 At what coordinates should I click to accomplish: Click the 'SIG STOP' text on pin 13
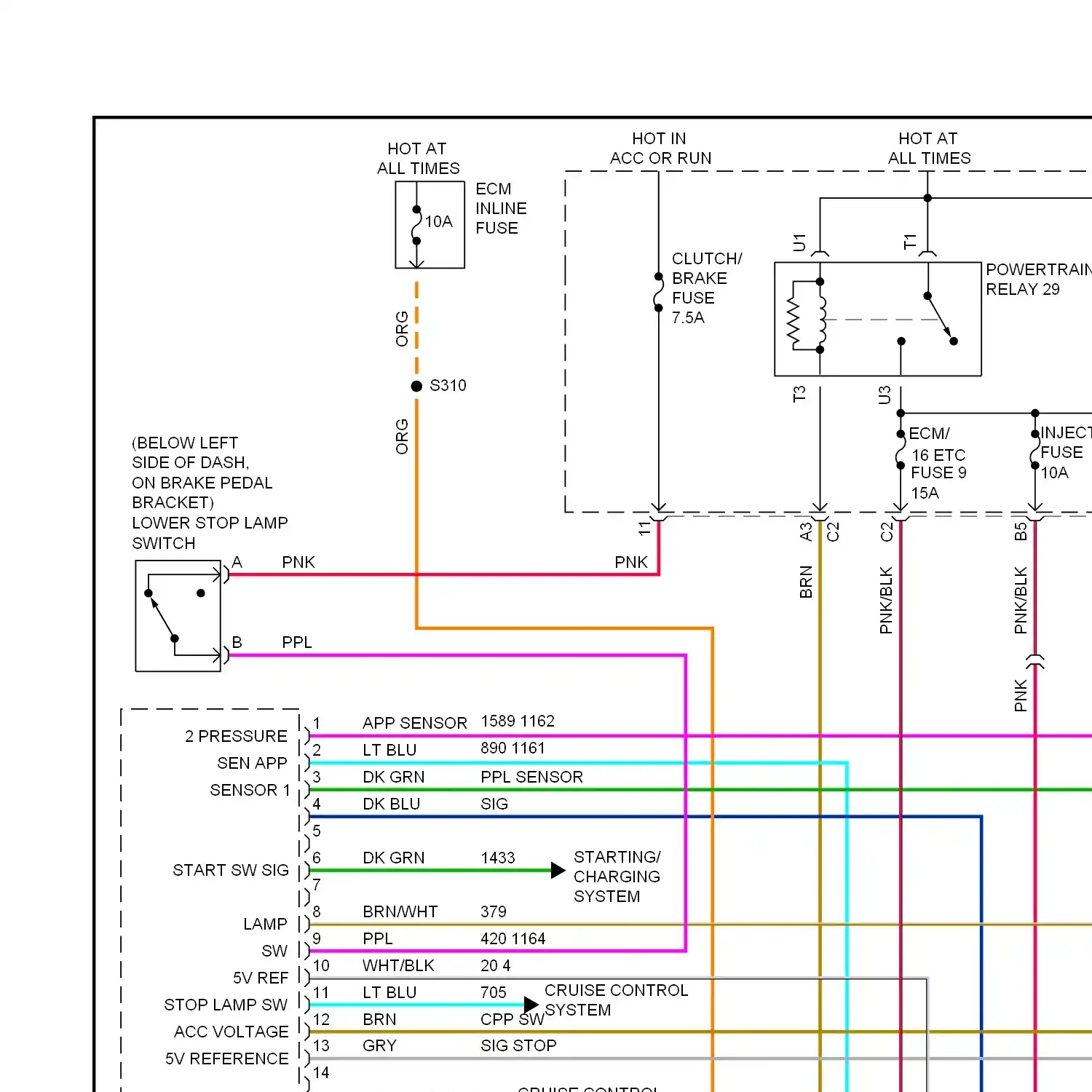[x=518, y=1045]
